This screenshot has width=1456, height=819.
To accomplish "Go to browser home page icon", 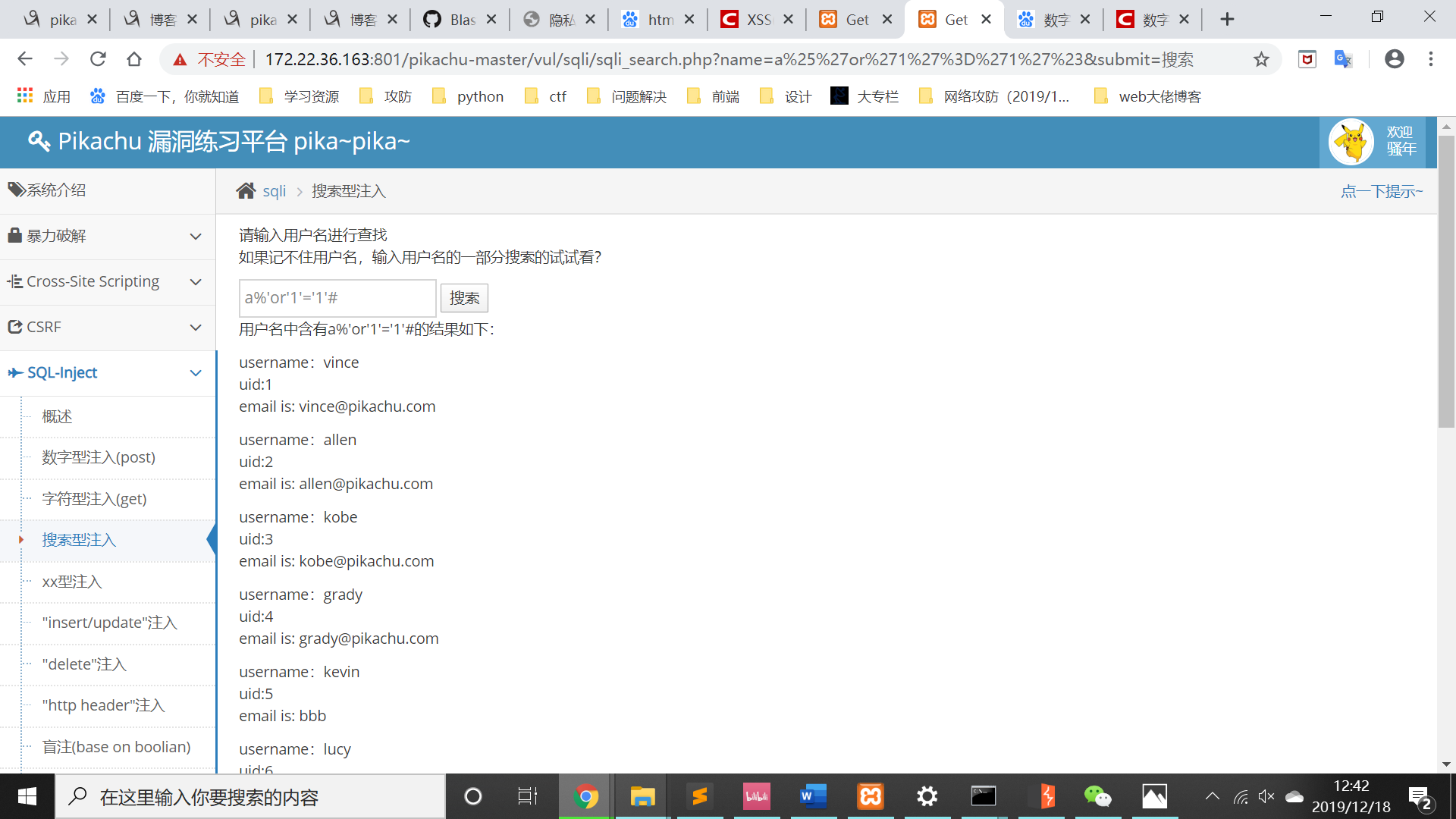I will point(134,59).
